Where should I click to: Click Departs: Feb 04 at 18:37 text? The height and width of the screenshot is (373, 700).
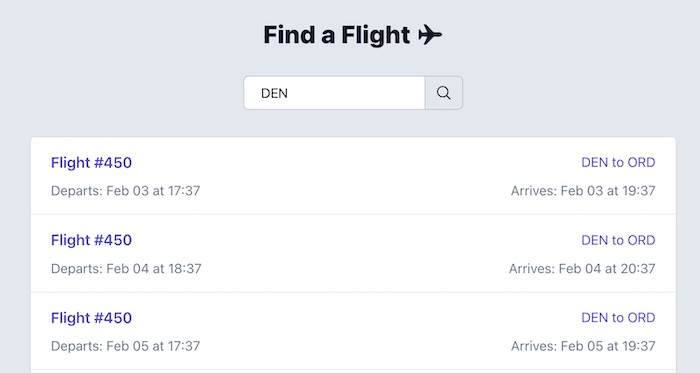pyautogui.click(x=126, y=269)
